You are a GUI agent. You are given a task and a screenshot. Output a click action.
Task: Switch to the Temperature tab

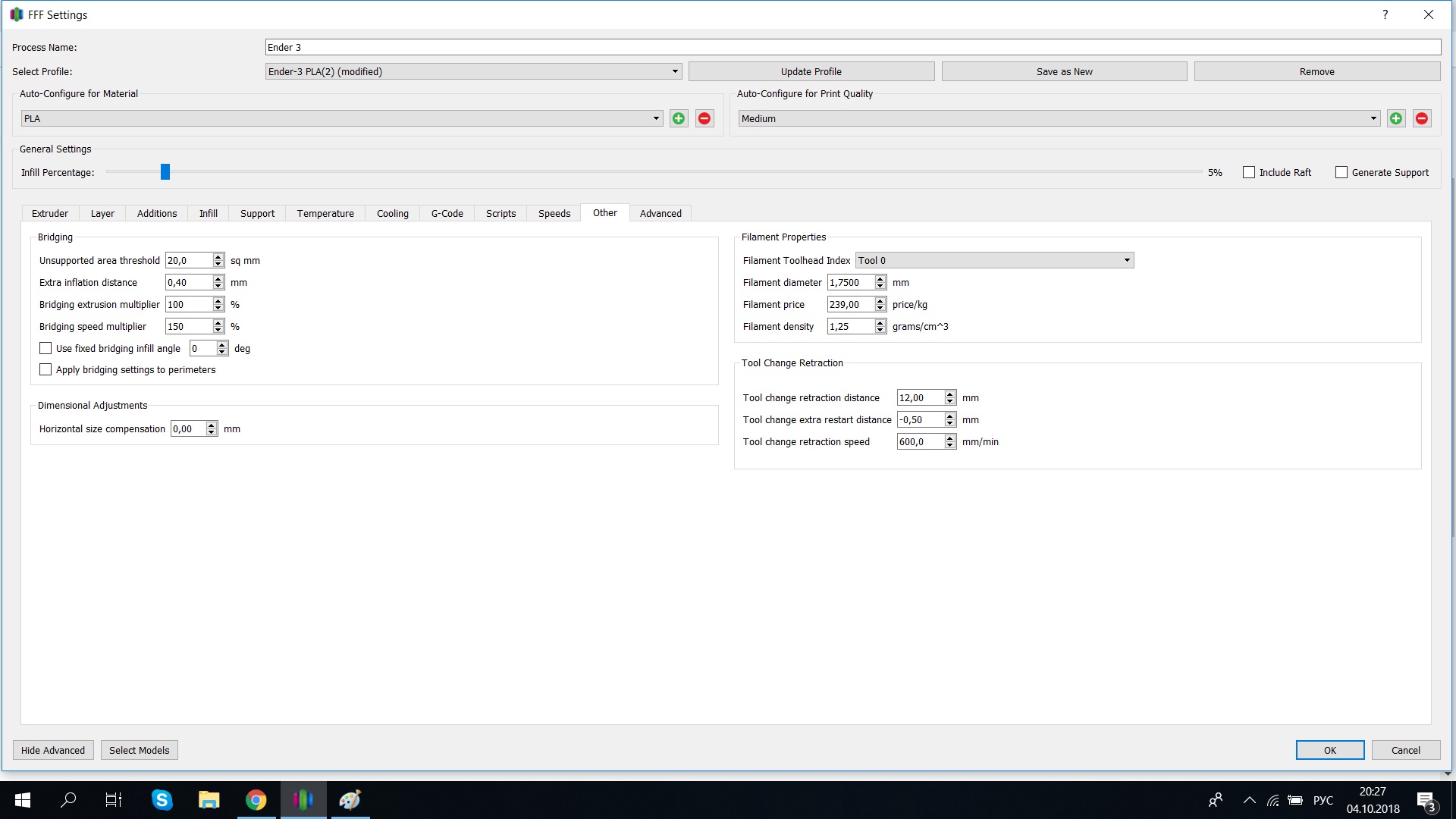(x=325, y=213)
